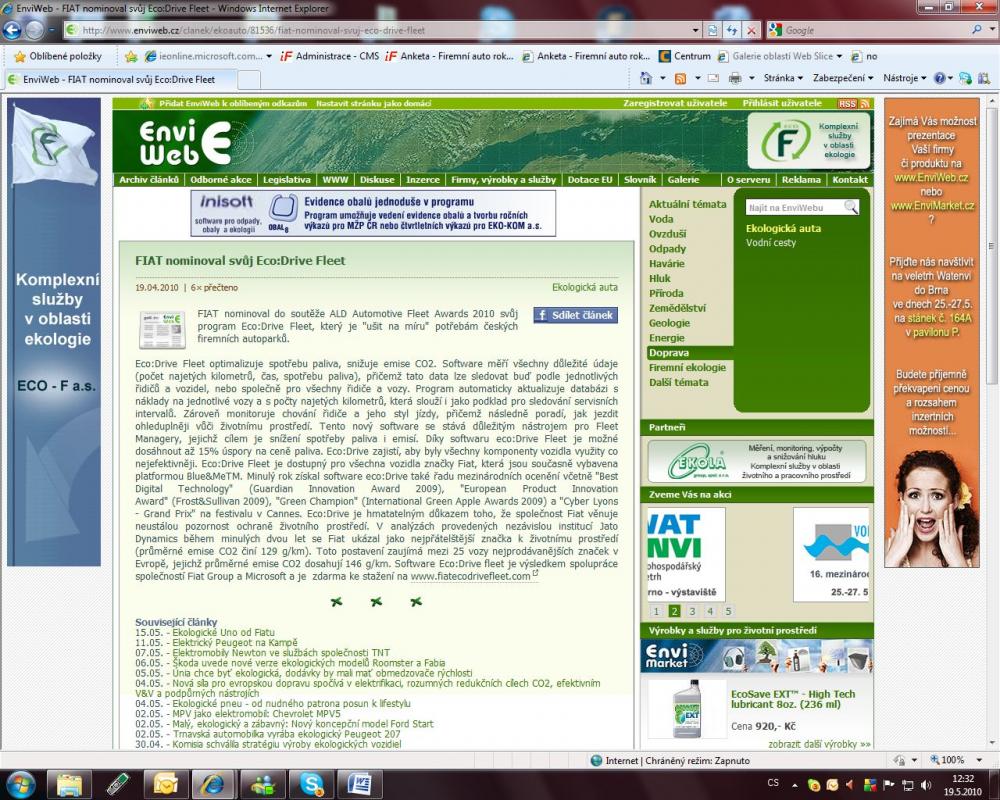The height and width of the screenshot is (800, 1000).
Task: Open related article Ekologické Uno od Fiatu
Action: coord(223,632)
